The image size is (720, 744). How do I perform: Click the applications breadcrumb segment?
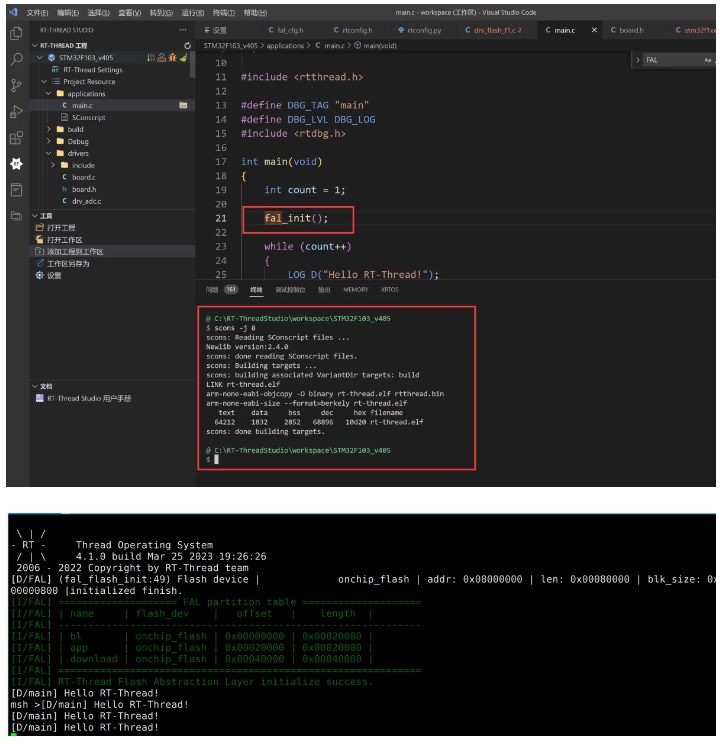285,46
